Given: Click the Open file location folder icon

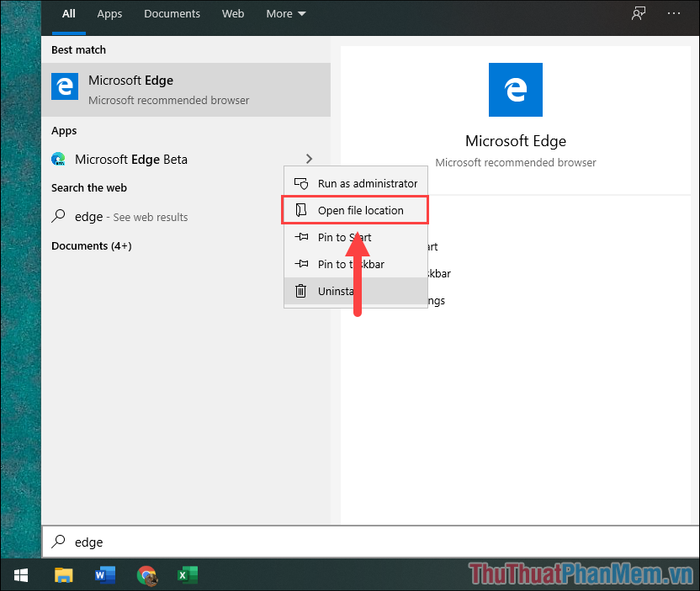Looking at the screenshot, I should tap(301, 210).
